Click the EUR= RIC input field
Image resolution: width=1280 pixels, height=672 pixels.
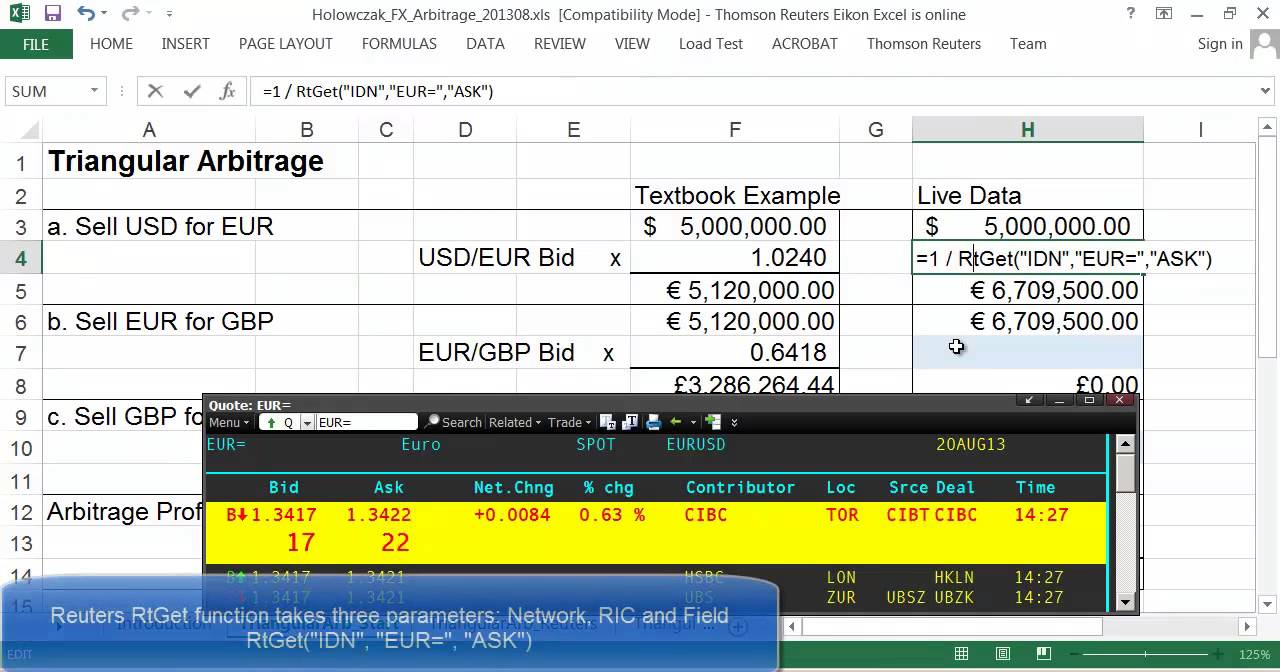(x=367, y=422)
